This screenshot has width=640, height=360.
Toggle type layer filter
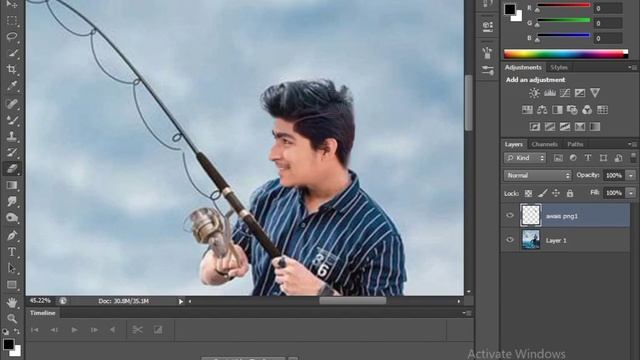click(588, 158)
